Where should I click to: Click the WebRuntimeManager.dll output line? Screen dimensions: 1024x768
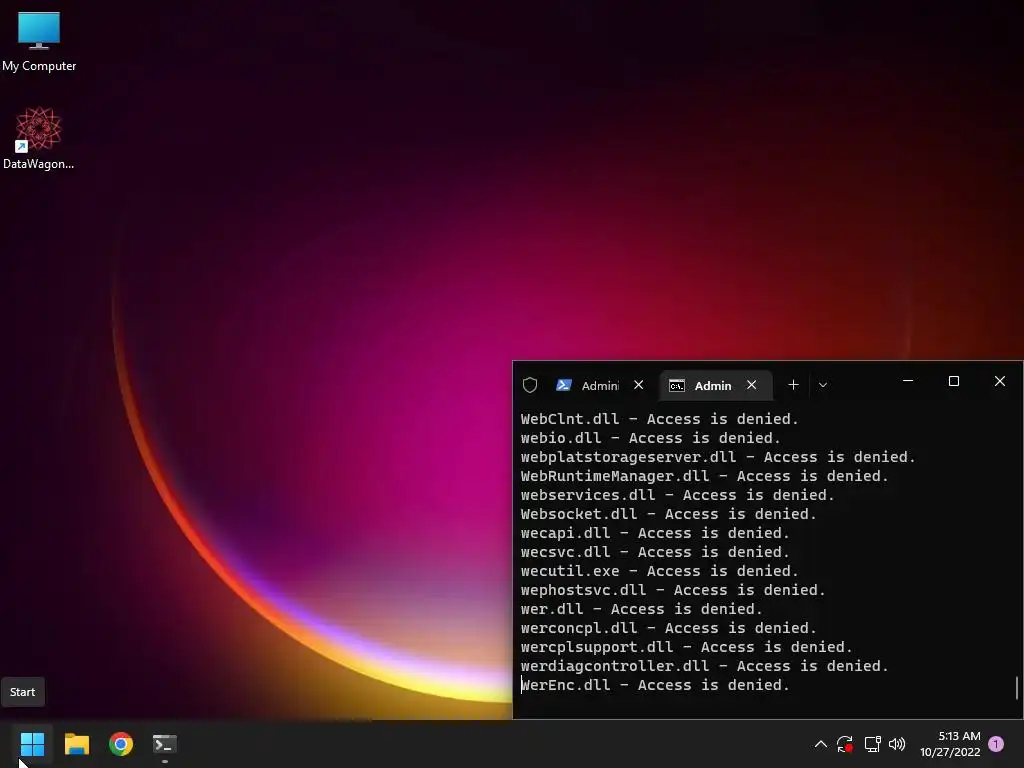click(x=705, y=476)
